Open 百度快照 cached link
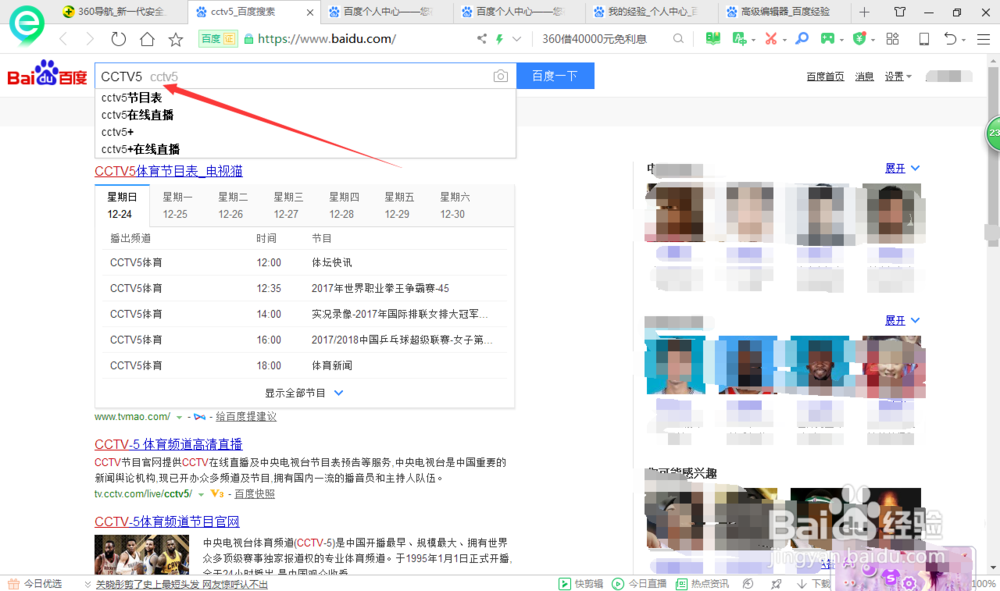 254,494
